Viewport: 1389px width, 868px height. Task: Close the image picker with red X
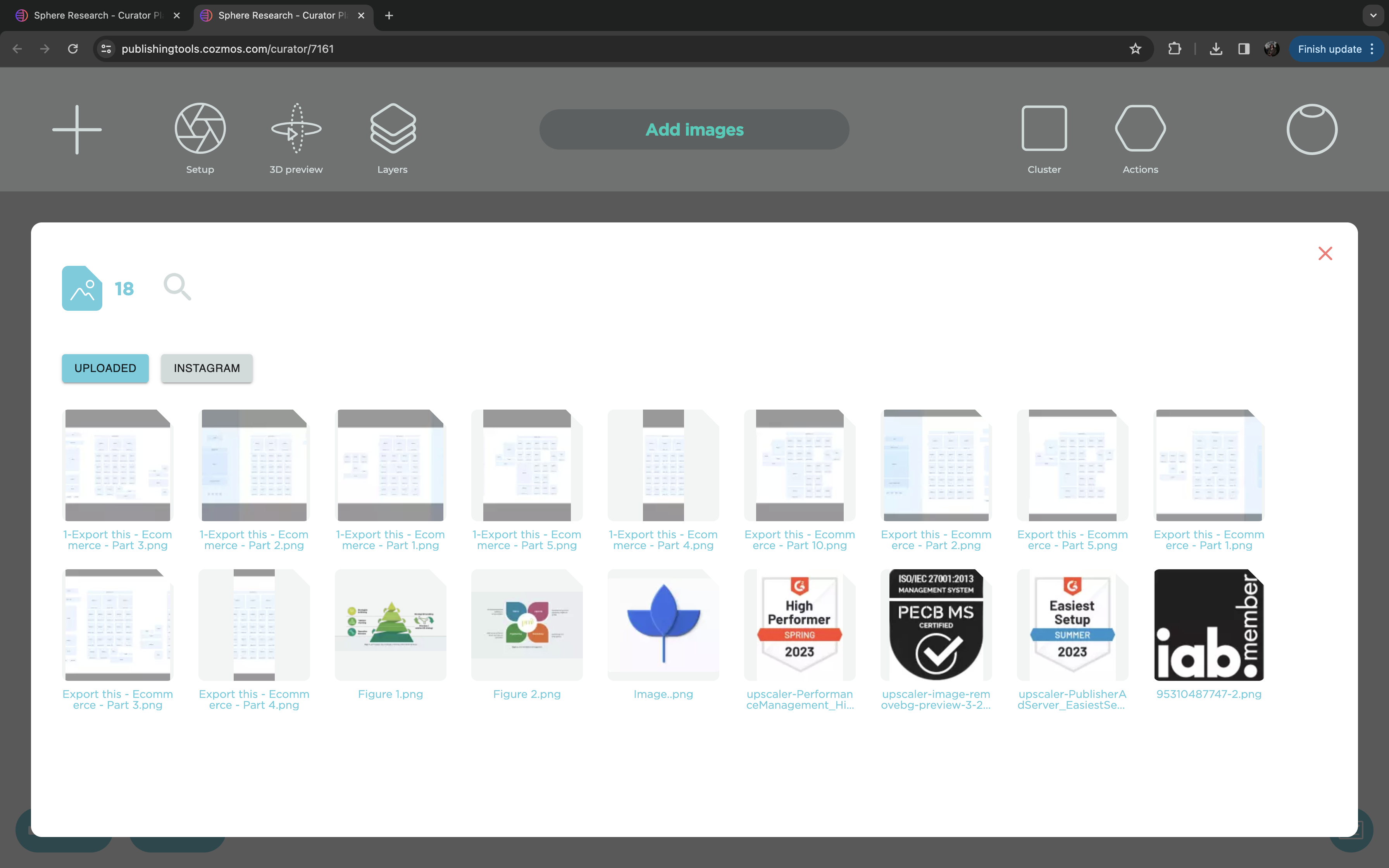(1325, 253)
